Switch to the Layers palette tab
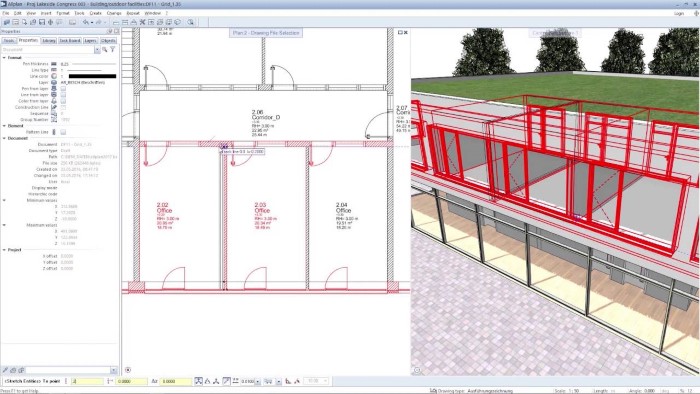This screenshot has width=700, height=394. (90, 41)
